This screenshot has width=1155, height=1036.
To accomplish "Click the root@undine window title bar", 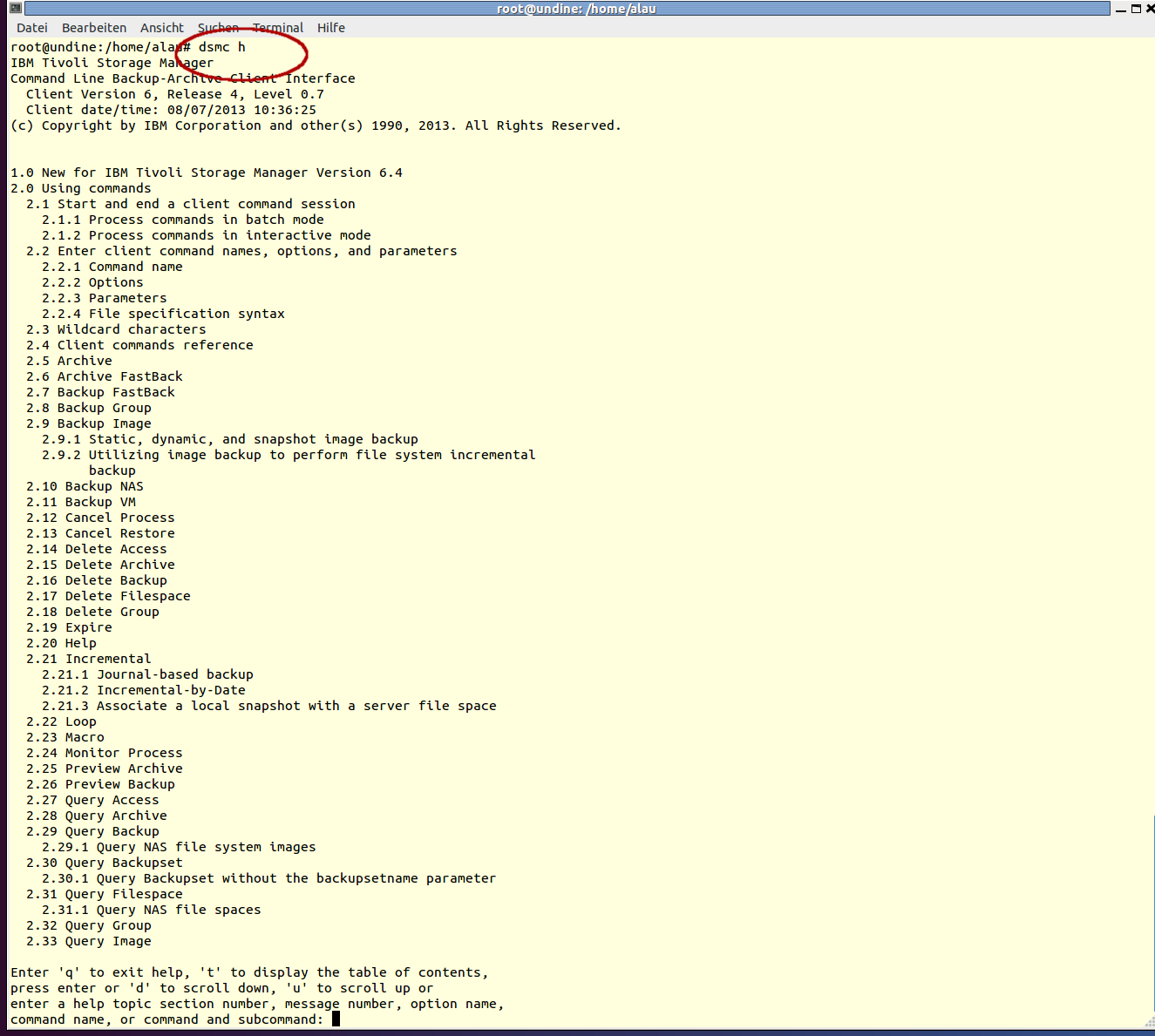I will [x=575, y=9].
